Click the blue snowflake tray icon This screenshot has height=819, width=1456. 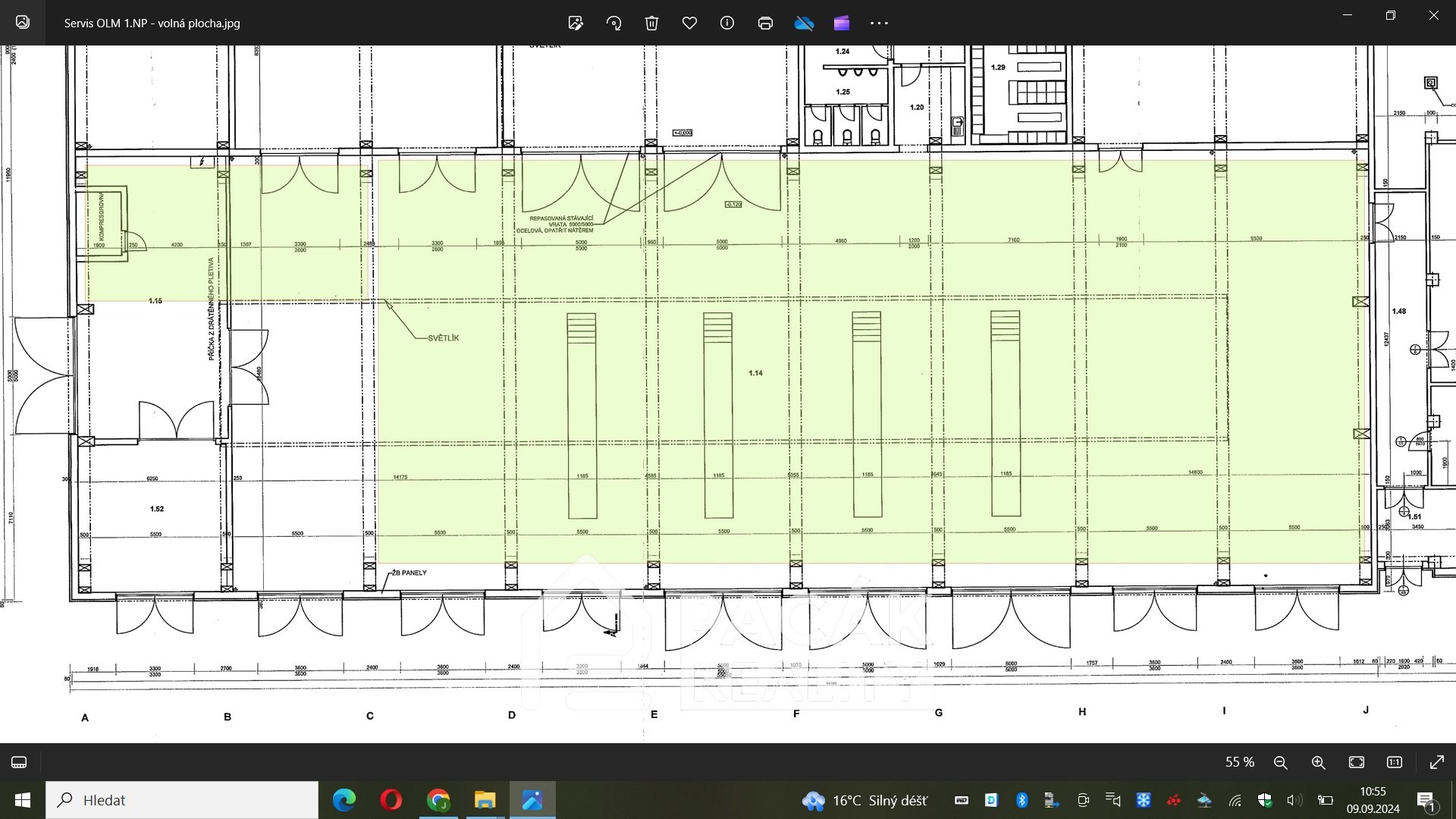[x=1144, y=800]
